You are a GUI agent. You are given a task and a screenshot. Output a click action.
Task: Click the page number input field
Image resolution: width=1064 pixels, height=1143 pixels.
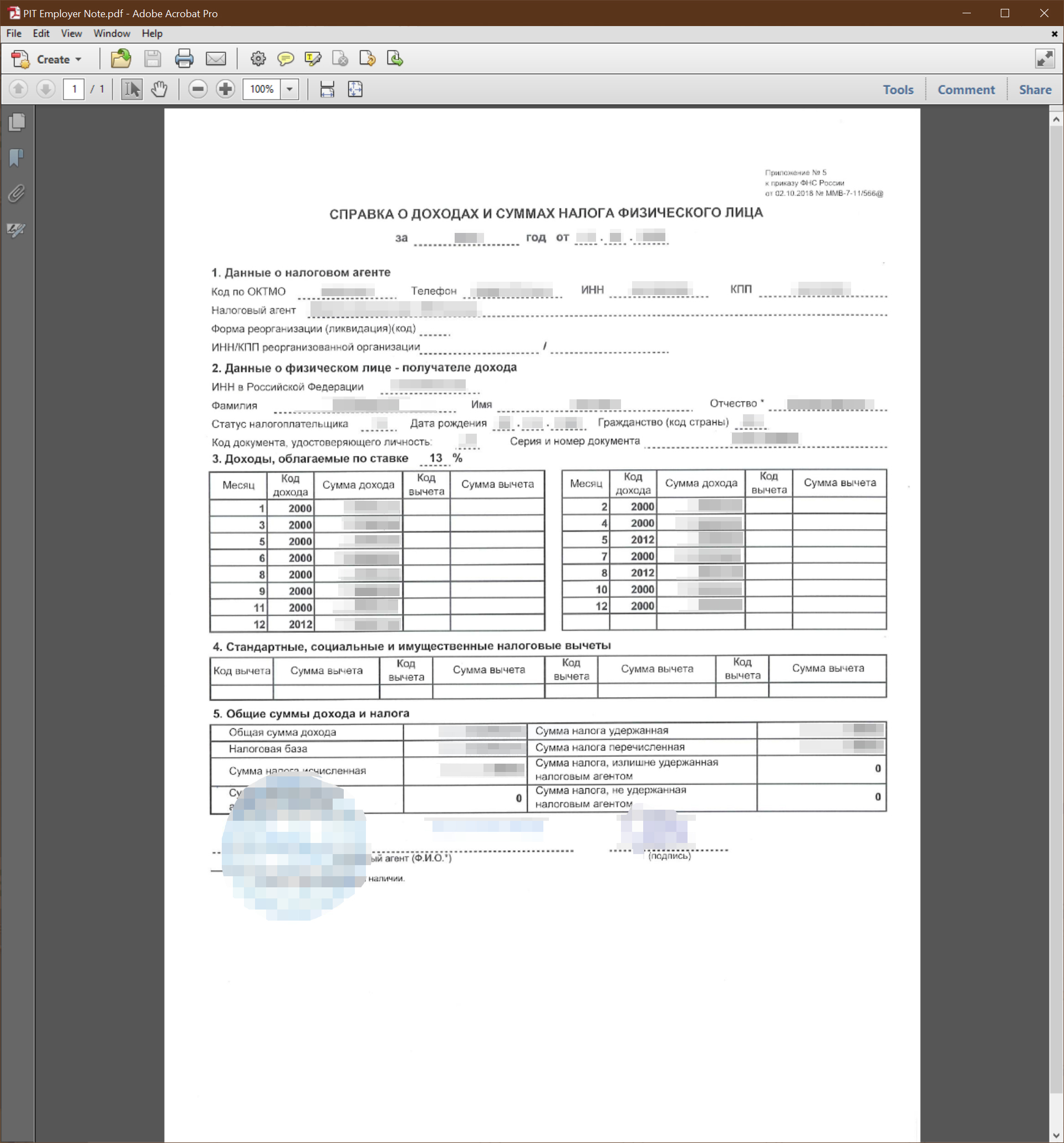(74, 89)
